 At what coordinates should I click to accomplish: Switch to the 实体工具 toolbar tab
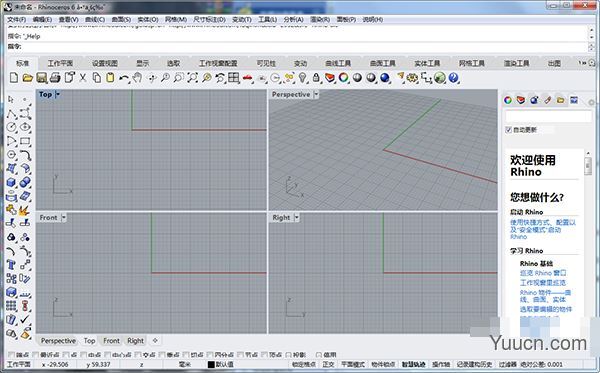click(427, 64)
